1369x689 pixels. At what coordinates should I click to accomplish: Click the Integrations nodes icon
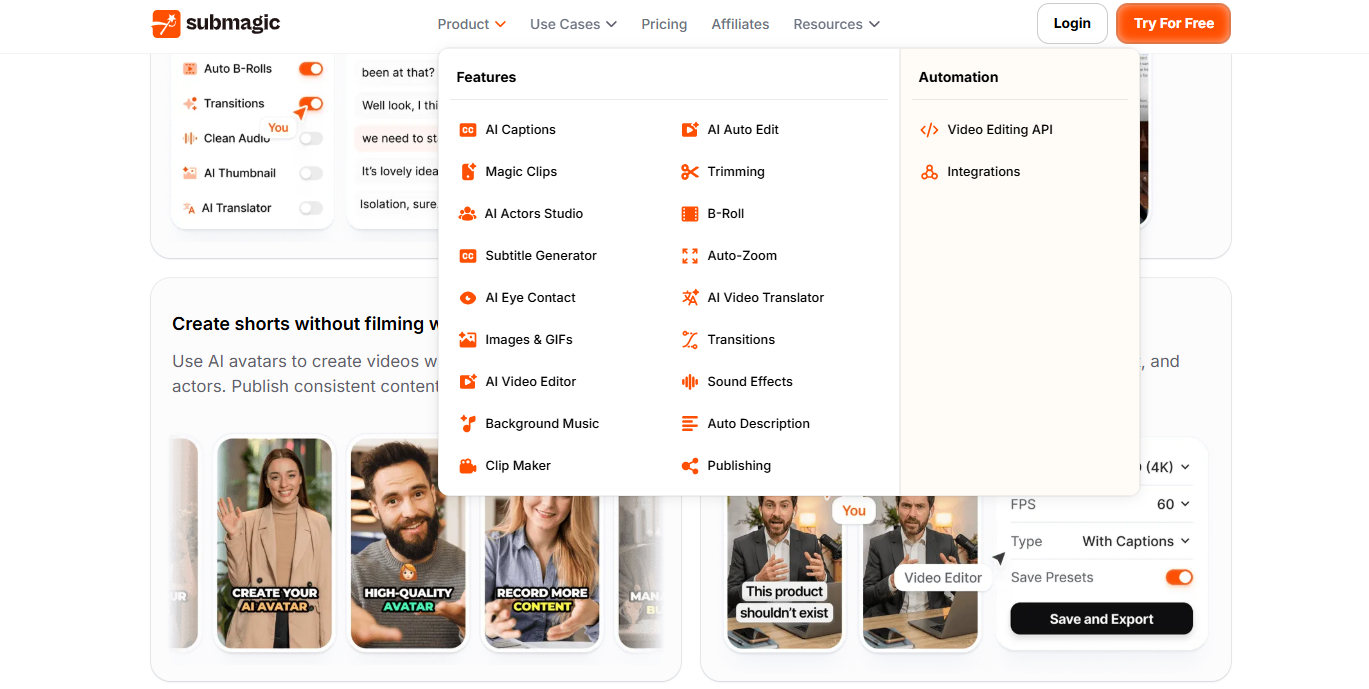click(930, 172)
